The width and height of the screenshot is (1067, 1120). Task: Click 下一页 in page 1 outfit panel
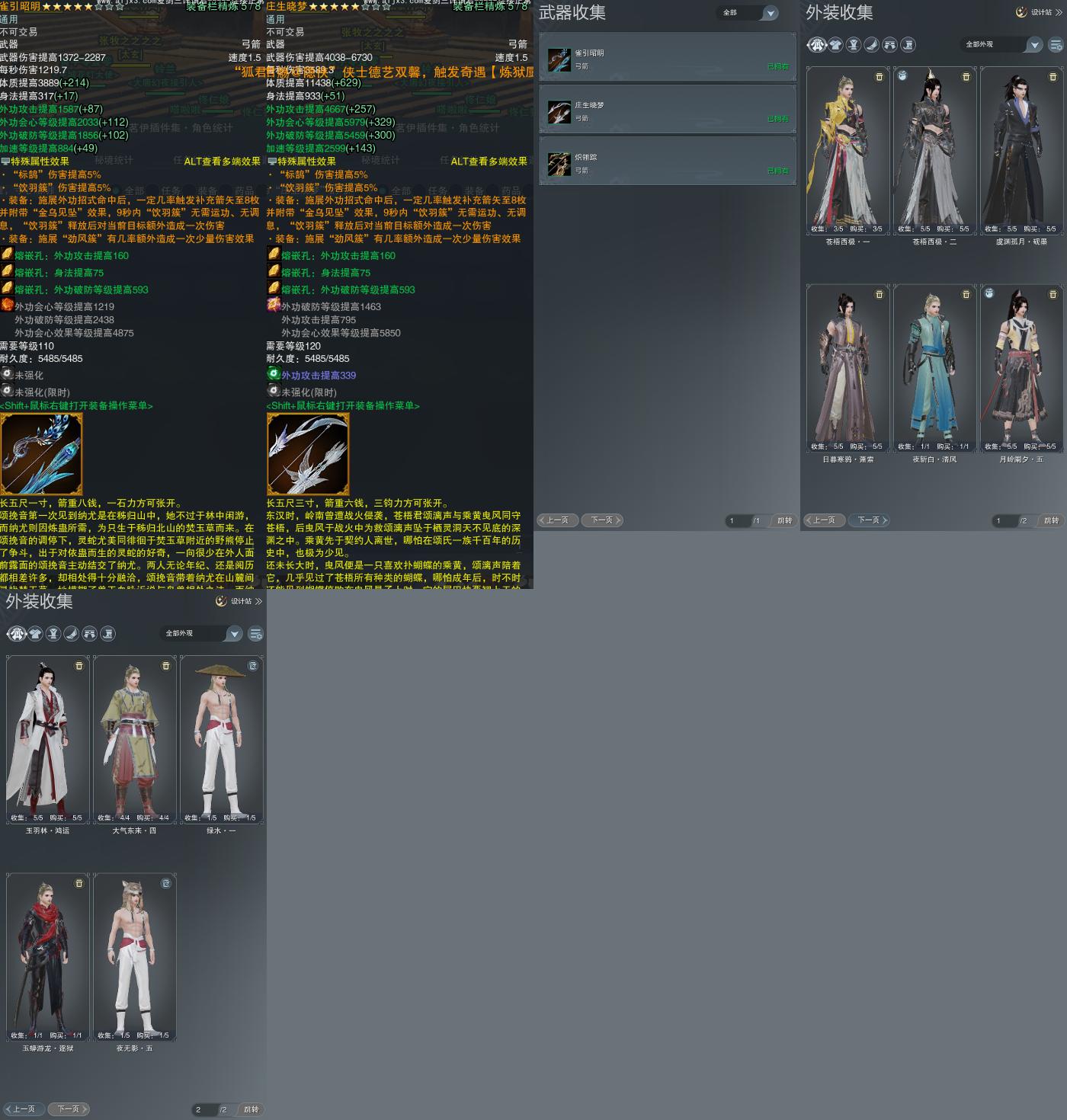click(869, 520)
